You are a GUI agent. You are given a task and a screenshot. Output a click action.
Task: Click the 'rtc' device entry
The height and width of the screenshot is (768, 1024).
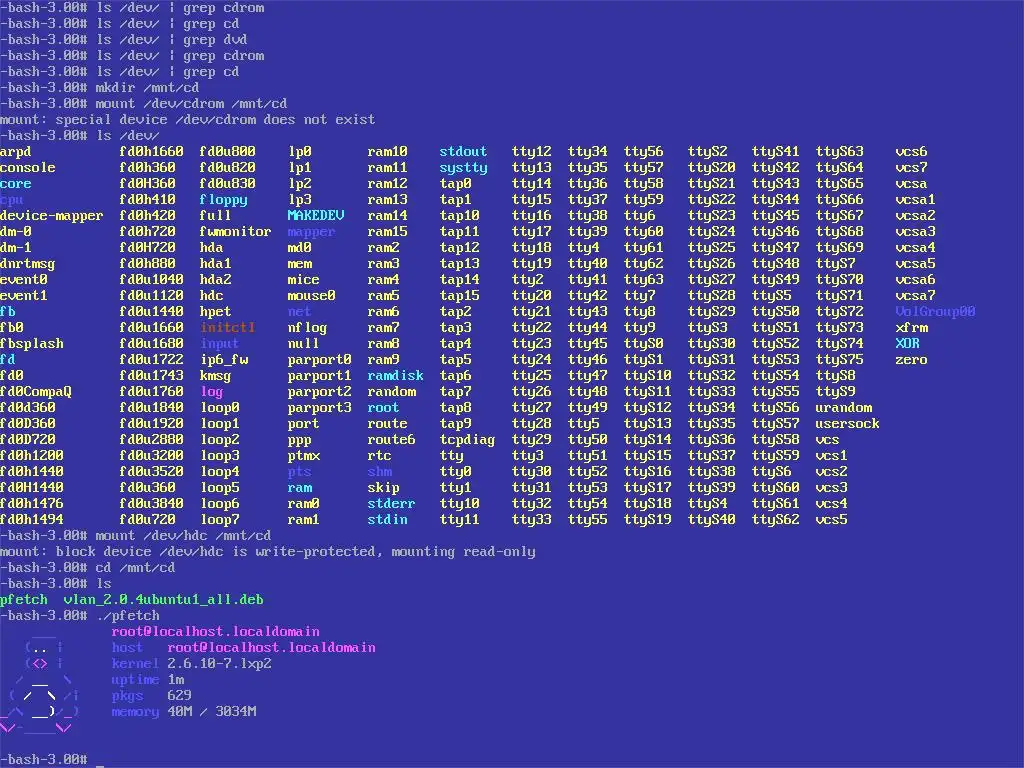(379, 456)
